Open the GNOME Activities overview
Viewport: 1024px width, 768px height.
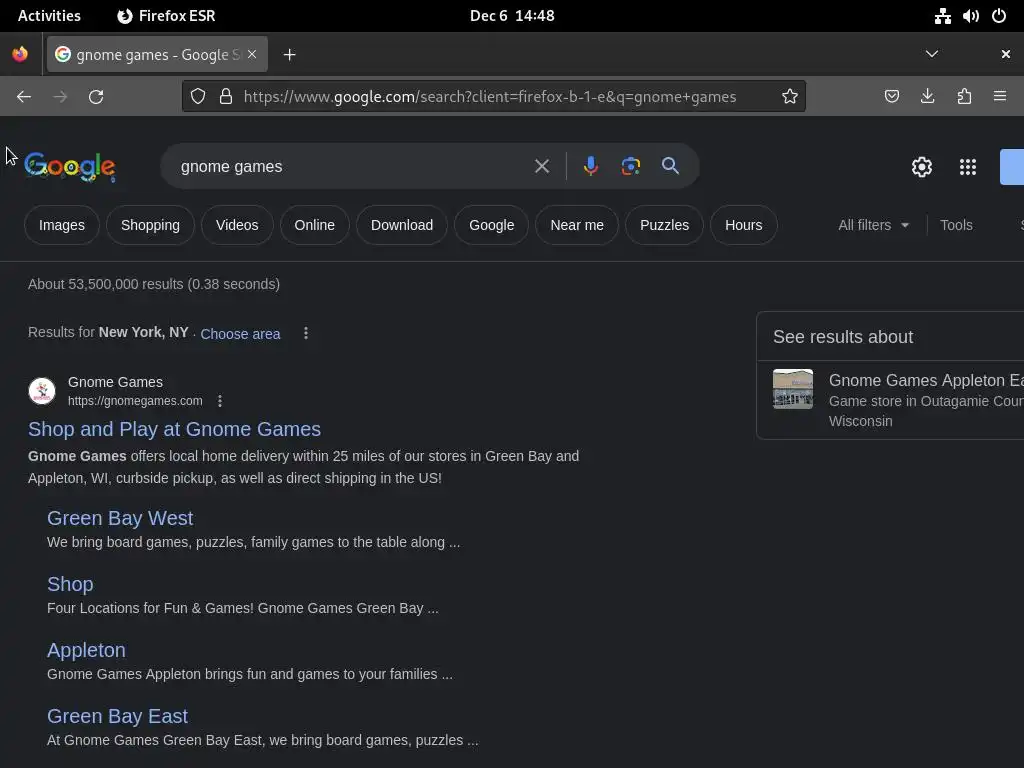pos(49,16)
